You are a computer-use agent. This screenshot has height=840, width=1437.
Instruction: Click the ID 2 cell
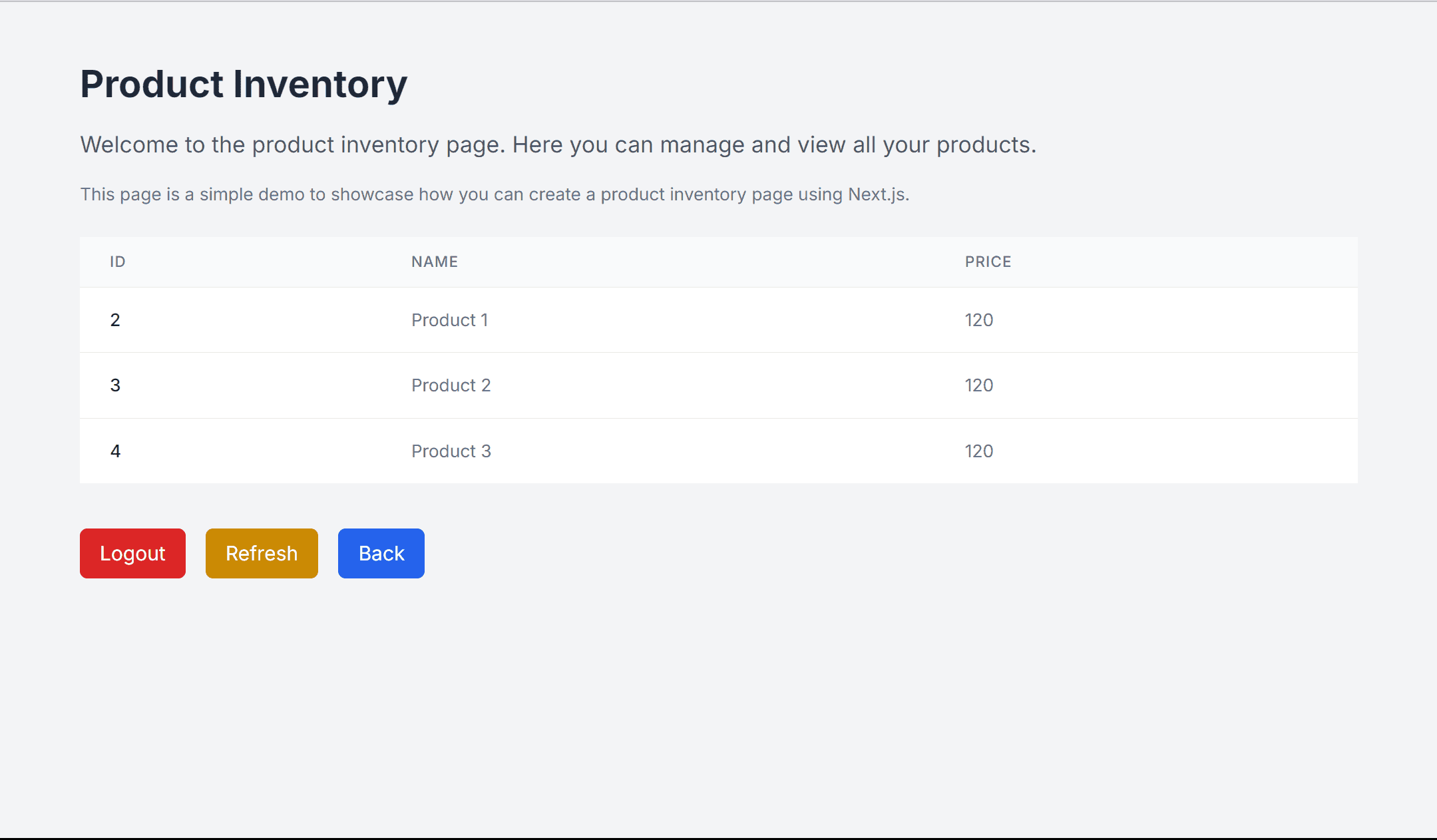pos(115,320)
